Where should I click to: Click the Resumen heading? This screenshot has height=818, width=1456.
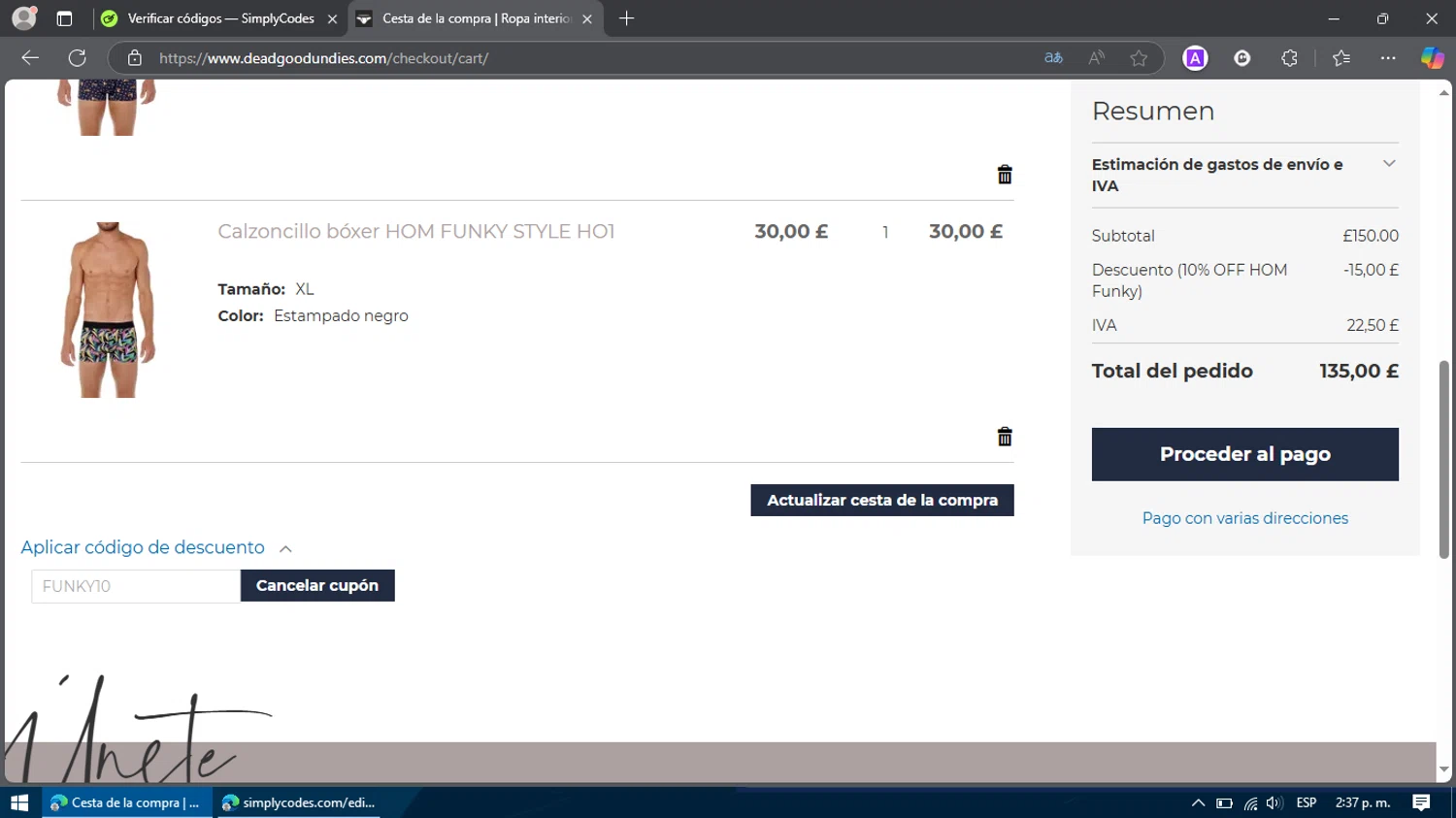1153,111
